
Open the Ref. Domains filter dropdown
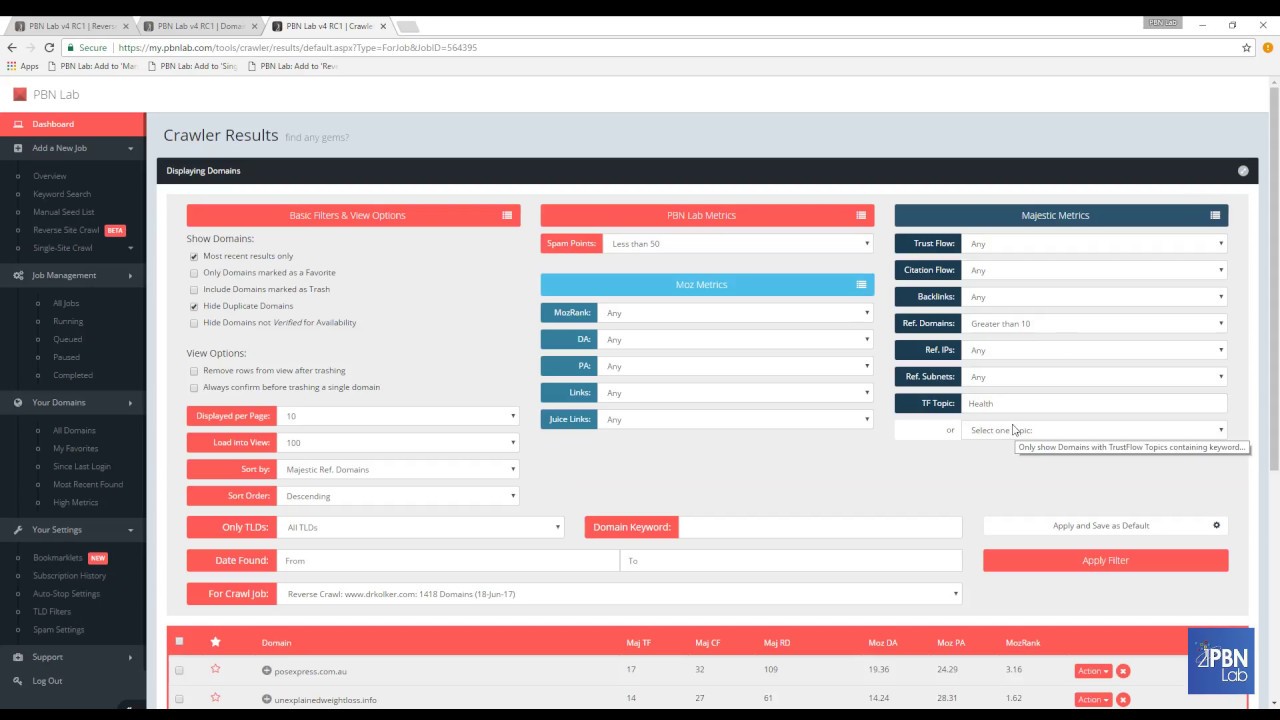[1094, 324]
